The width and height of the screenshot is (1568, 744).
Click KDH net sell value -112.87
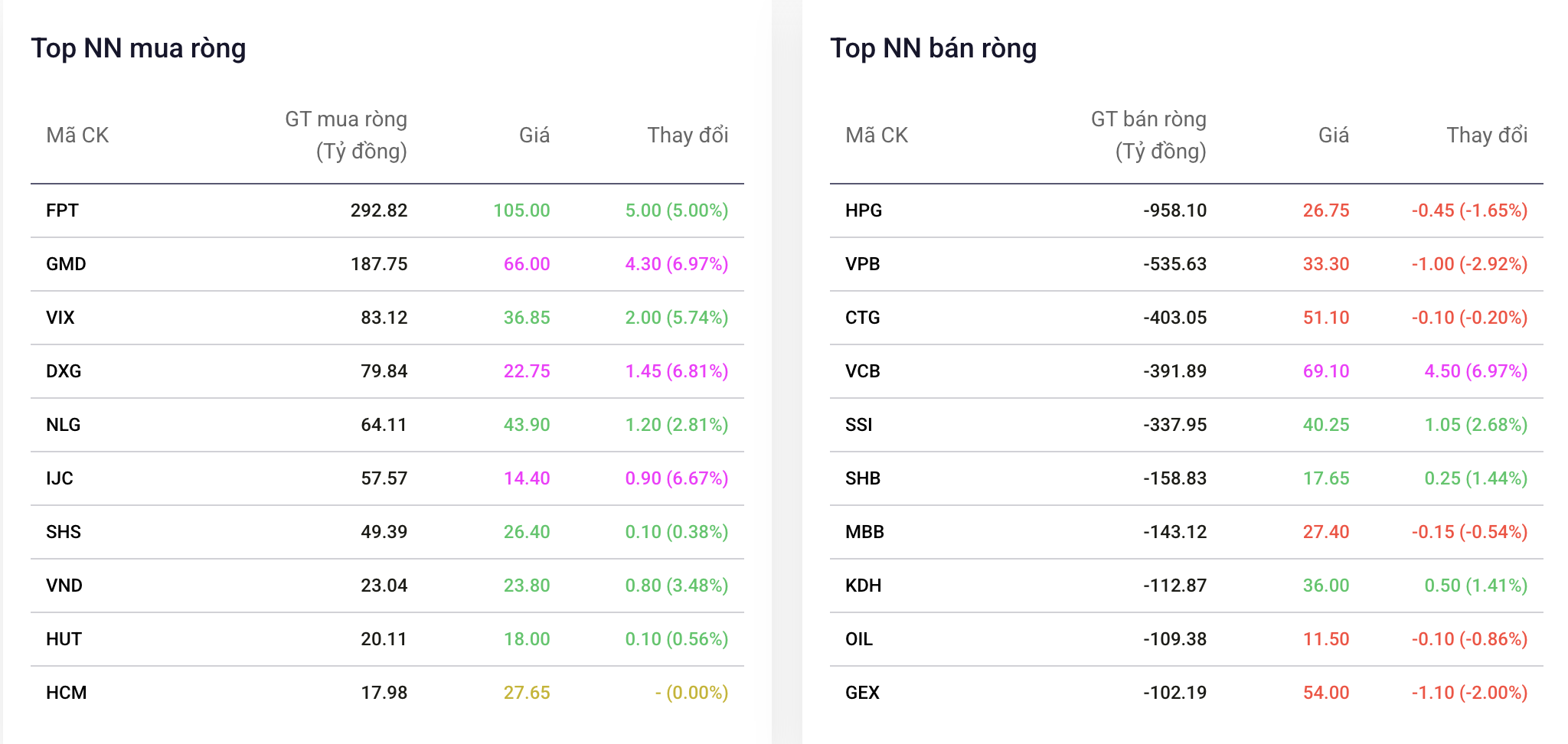pos(1175,586)
